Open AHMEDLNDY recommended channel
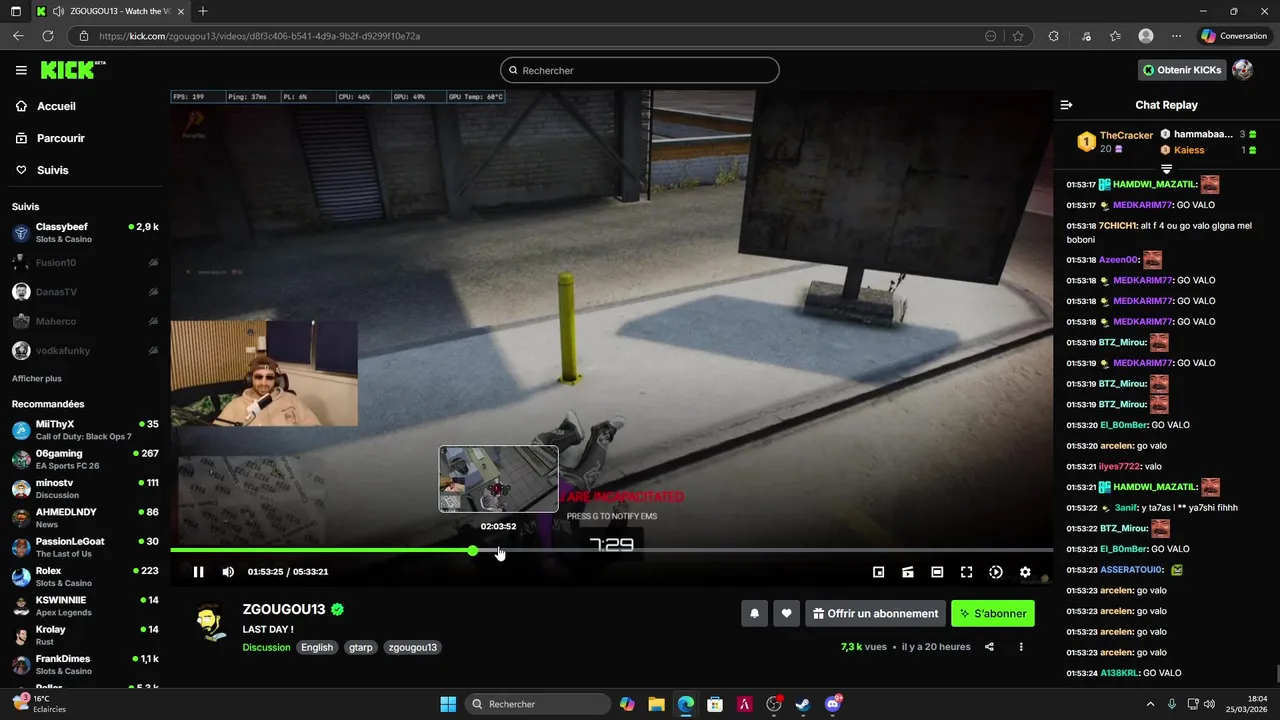 point(85,518)
